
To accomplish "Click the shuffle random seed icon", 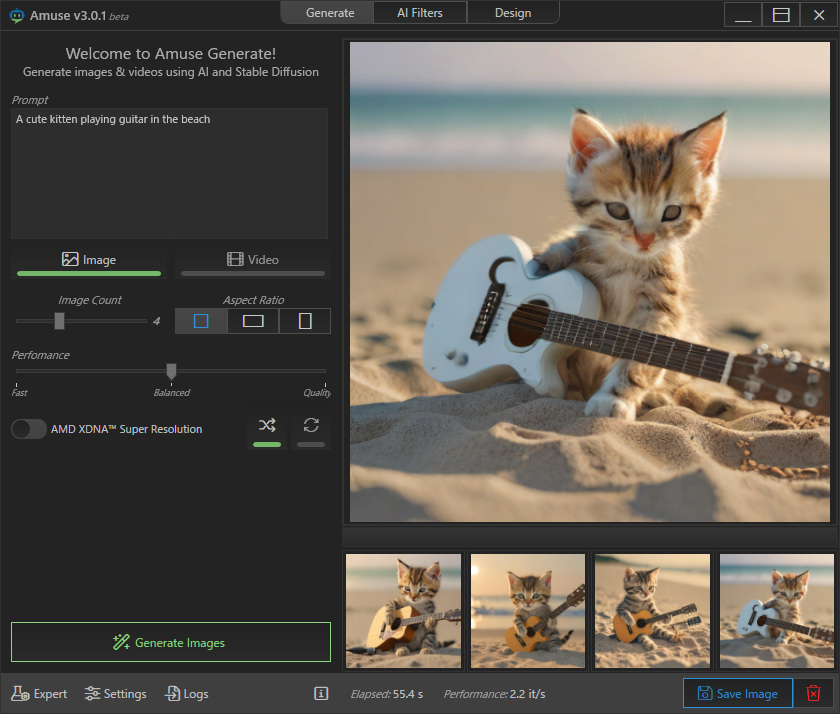I will 267,425.
